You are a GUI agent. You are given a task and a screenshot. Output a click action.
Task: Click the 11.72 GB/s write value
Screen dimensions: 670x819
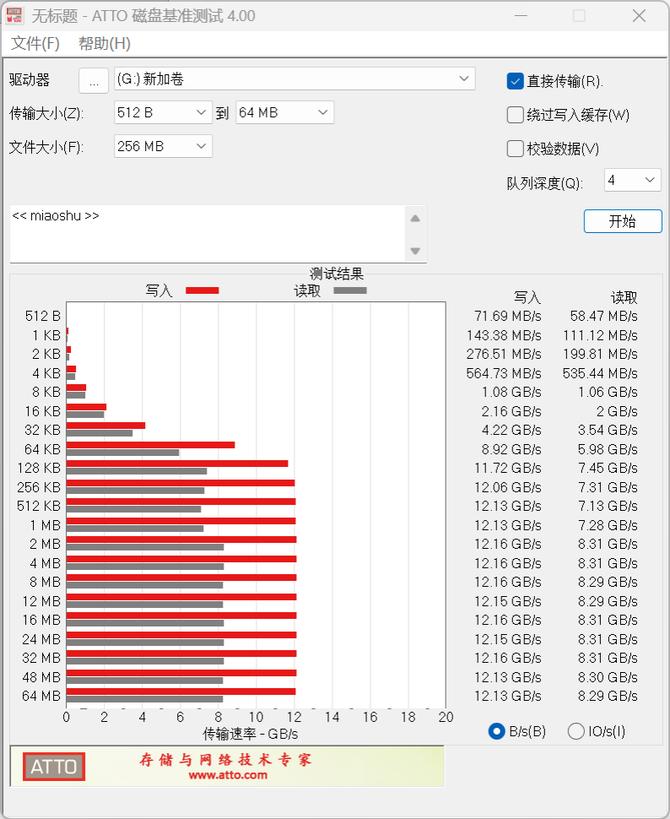pos(508,468)
